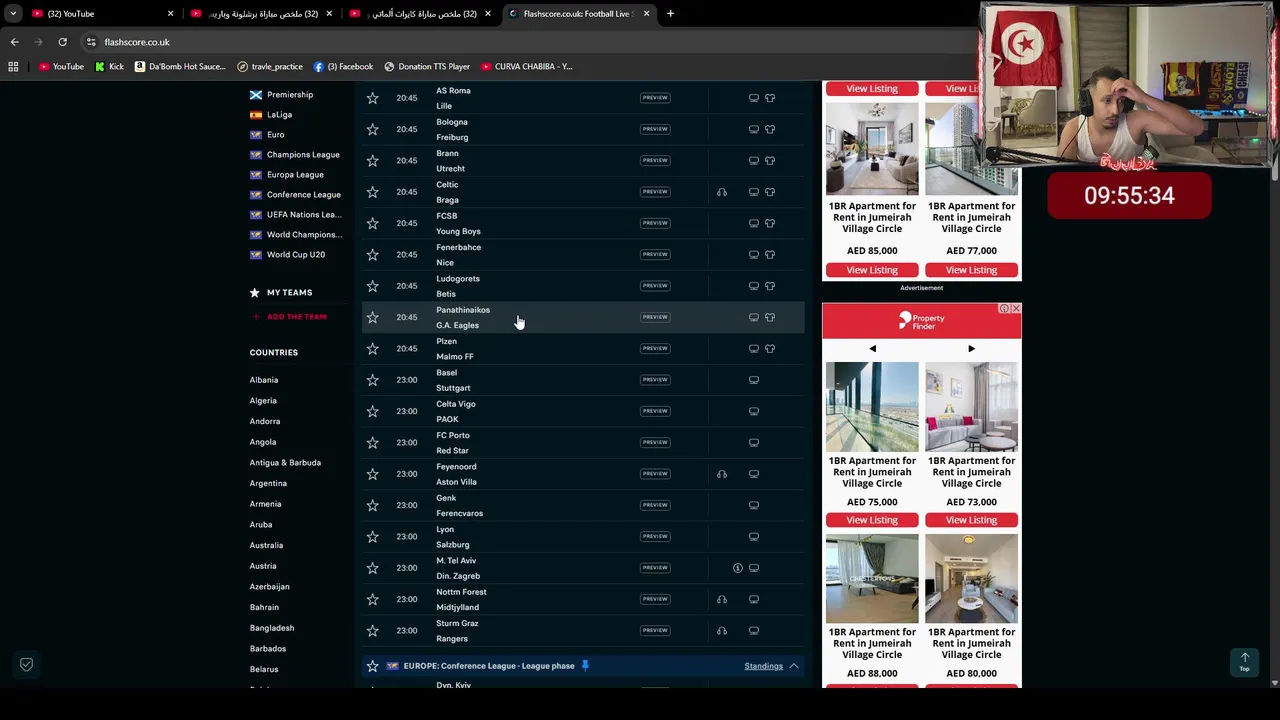Viewport: 1280px width, 720px height.
Task: Star the Sturm Graz vs Rangers match
Action: coord(372,630)
